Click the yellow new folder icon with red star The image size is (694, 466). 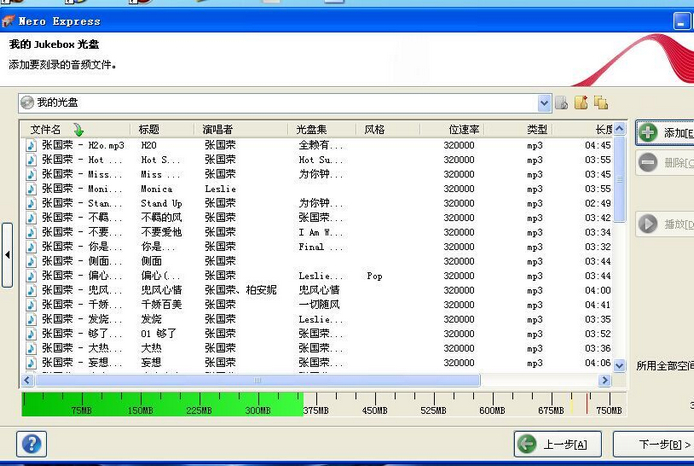pyautogui.click(x=581, y=102)
